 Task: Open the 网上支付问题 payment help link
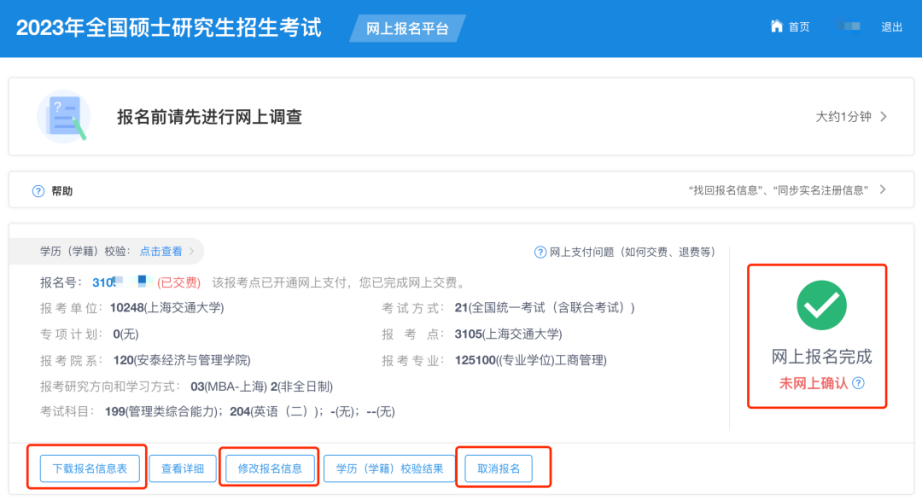point(632,252)
